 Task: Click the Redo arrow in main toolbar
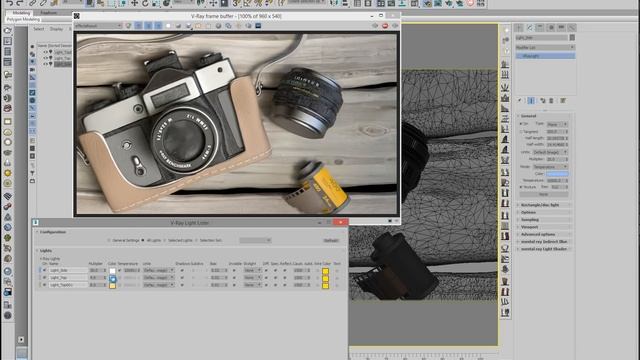point(20,3)
